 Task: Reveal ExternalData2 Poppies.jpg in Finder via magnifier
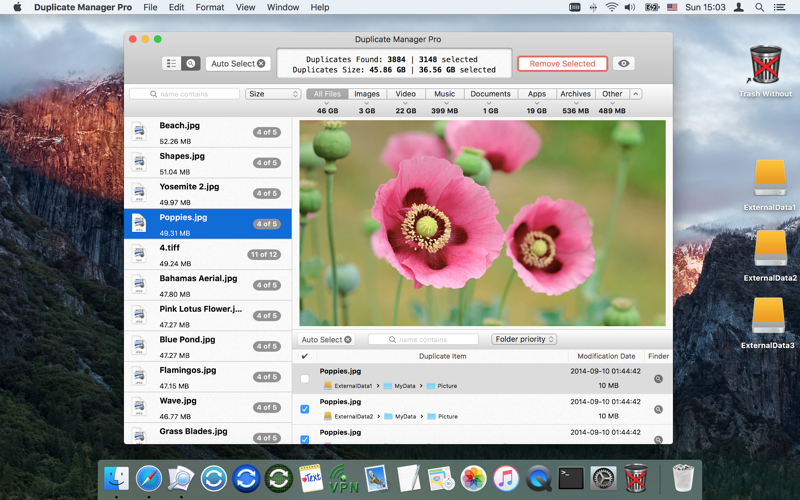point(658,409)
